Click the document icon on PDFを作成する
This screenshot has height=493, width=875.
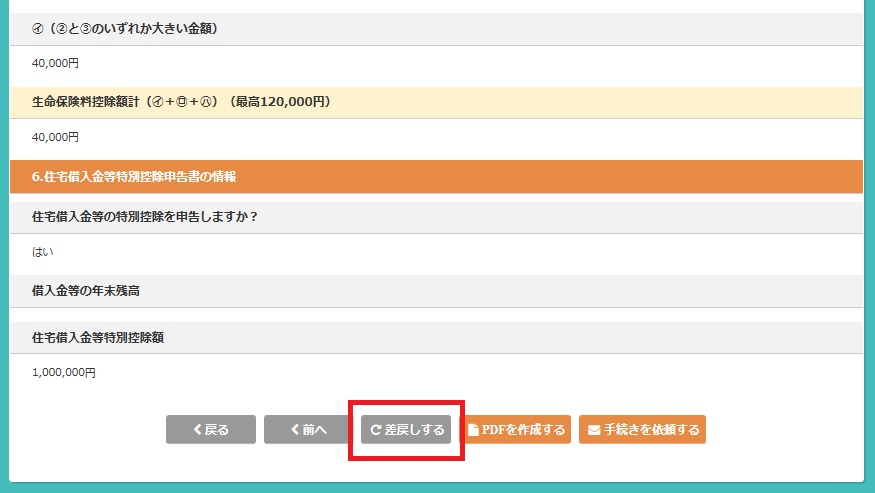click(474, 430)
